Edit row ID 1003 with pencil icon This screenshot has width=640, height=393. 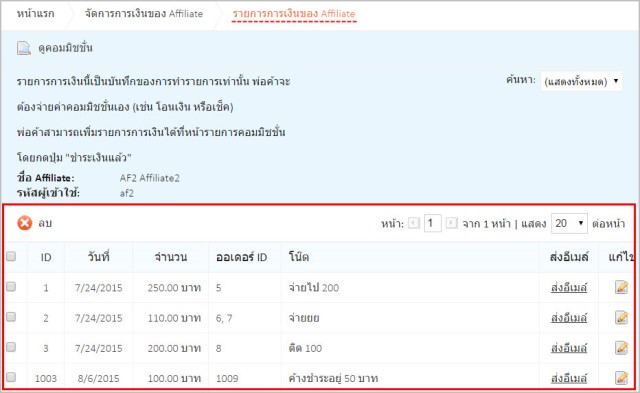(621, 377)
